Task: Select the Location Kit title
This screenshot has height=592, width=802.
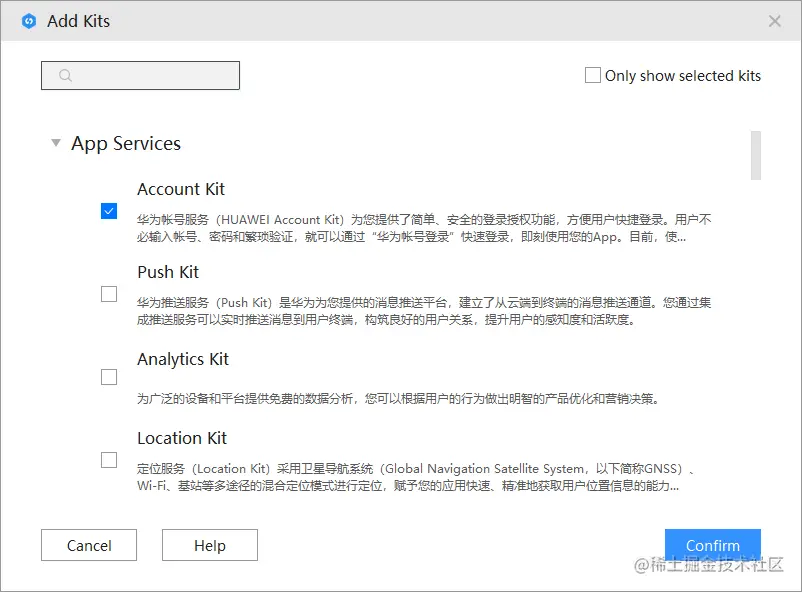Action: [182, 438]
